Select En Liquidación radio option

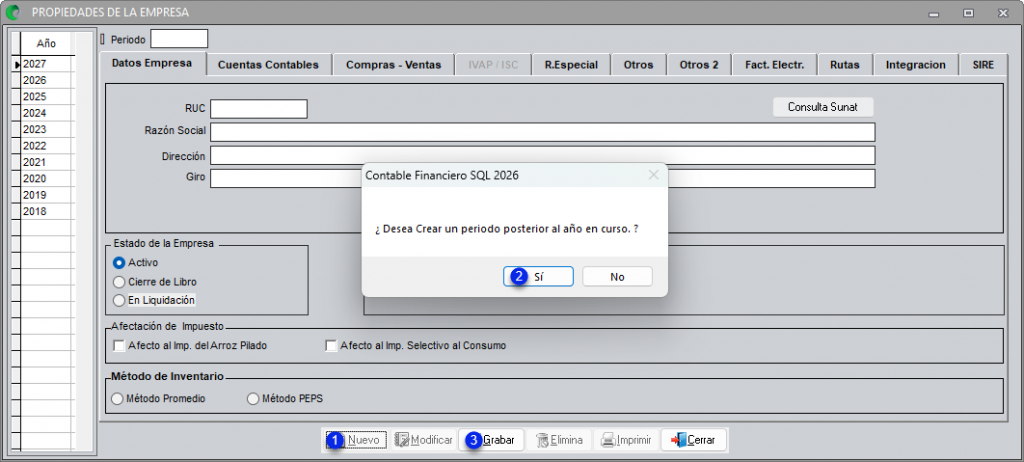coord(119,300)
